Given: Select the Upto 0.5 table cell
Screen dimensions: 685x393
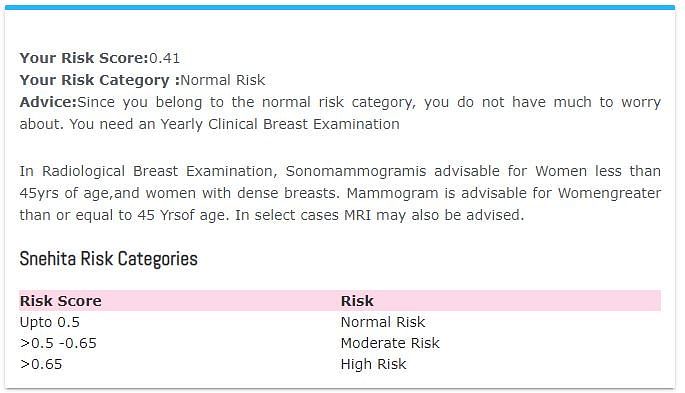Looking at the screenshot, I should click(x=50, y=322).
